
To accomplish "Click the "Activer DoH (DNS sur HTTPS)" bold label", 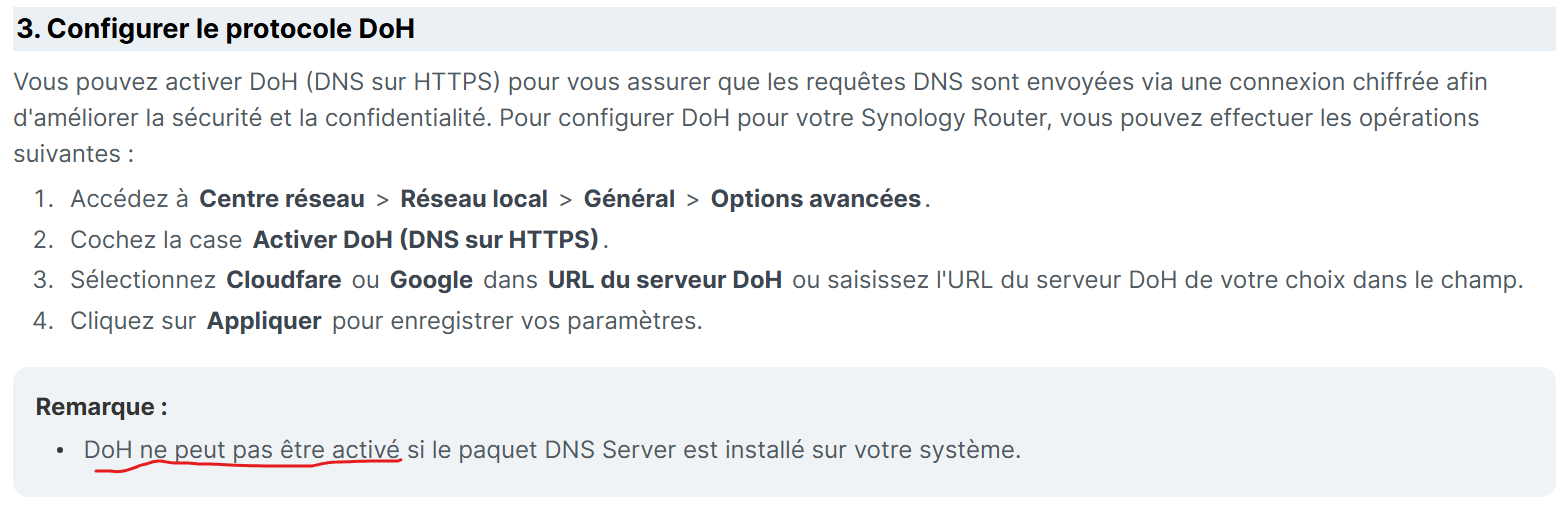I will 426,240.
